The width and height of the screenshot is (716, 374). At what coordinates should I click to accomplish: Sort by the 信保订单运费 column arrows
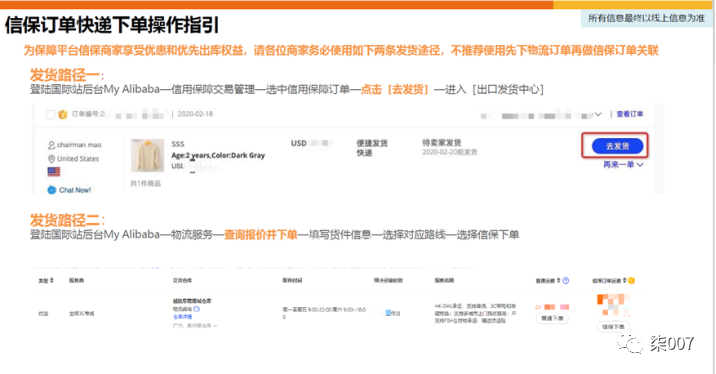coord(625,280)
